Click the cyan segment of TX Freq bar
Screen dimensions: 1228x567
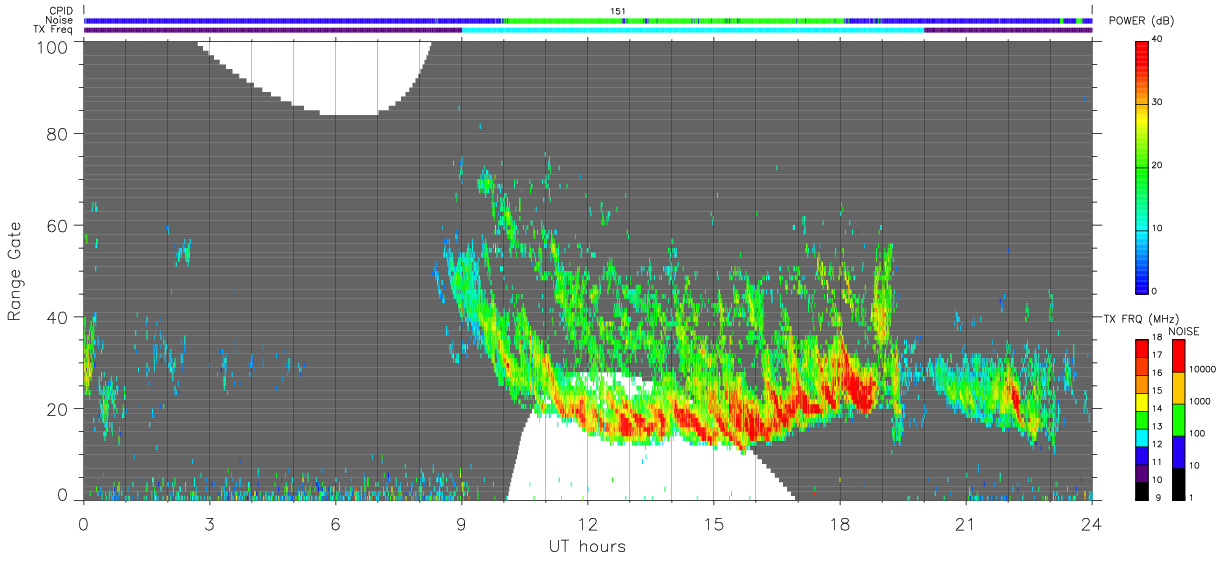tap(693, 30)
